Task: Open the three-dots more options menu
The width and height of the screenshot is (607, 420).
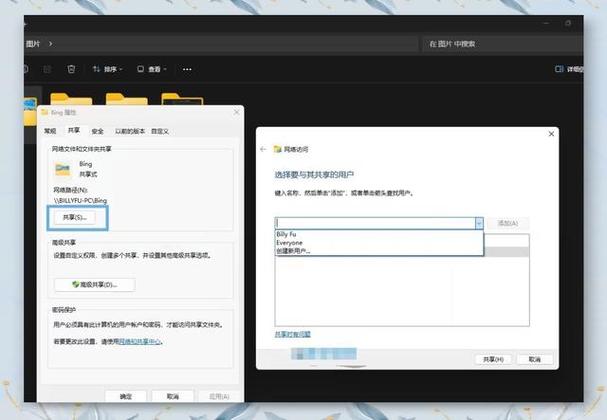Action: (x=187, y=69)
